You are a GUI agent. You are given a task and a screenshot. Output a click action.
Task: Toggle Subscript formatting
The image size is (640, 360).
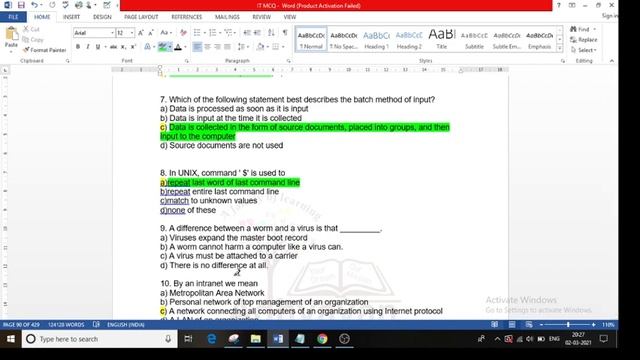point(123,47)
